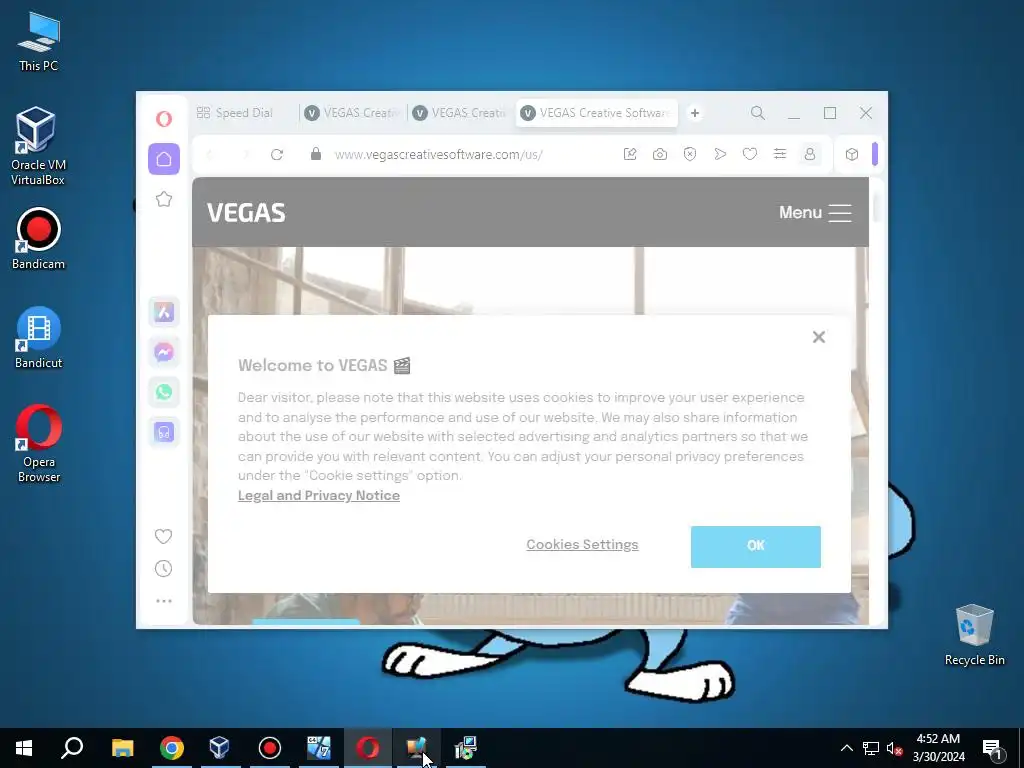The width and height of the screenshot is (1024, 768).
Task: Close the cookie dialog with X
Action: [819, 337]
